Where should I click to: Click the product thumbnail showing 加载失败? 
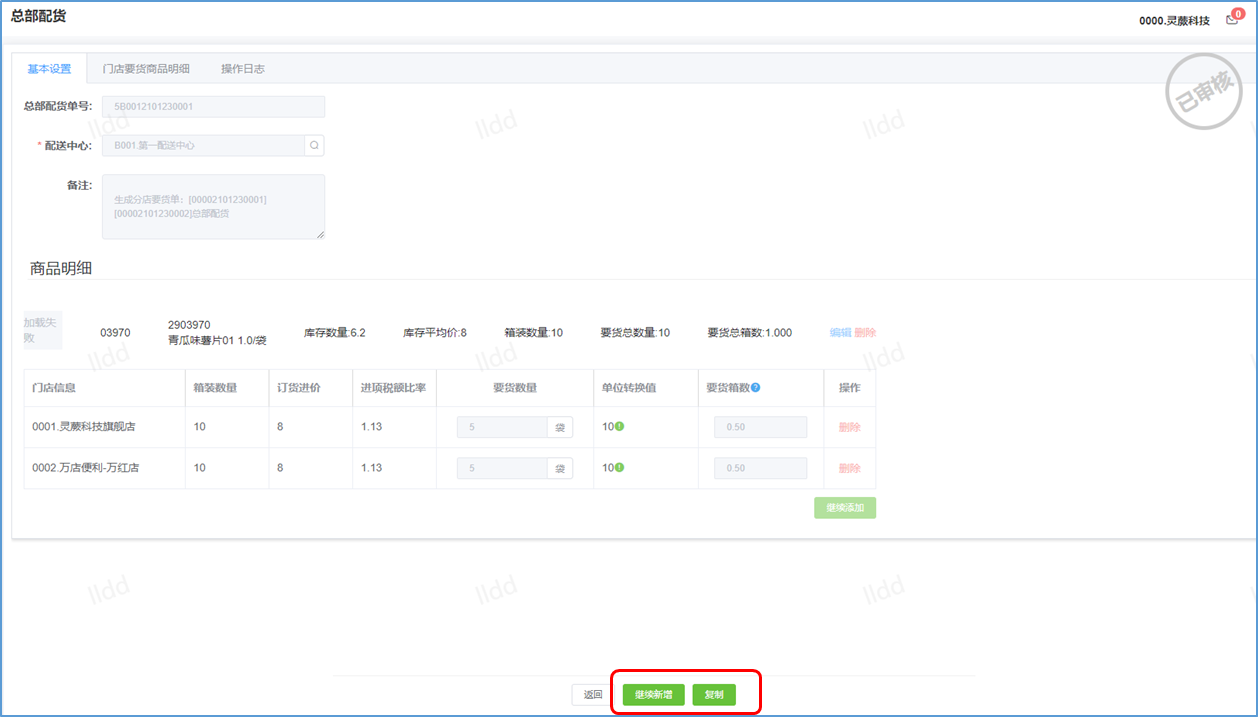pos(43,330)
